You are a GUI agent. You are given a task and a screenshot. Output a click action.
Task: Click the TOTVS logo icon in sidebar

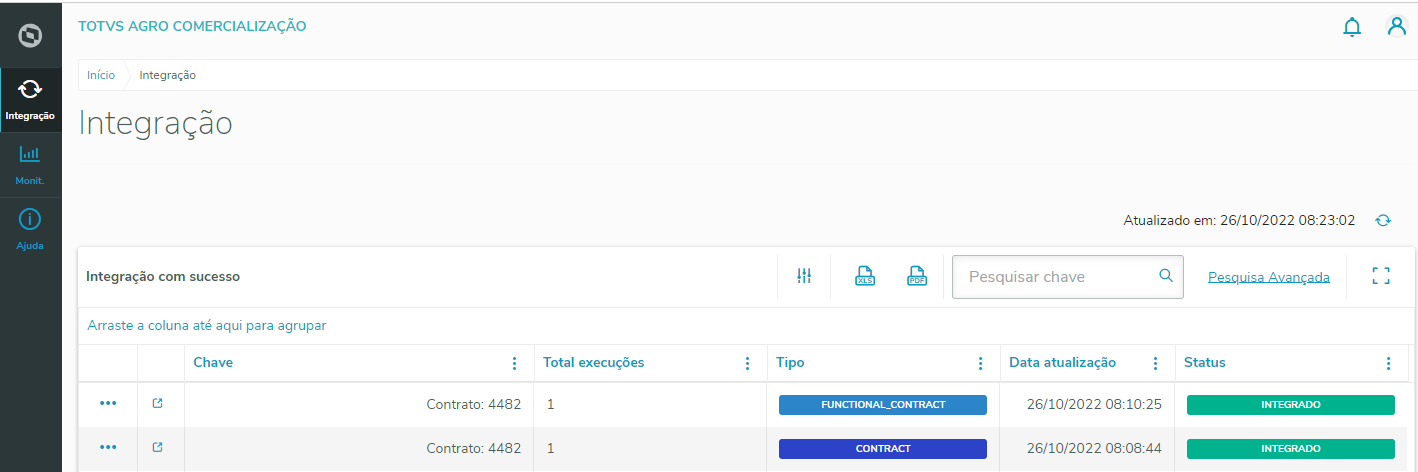point(30,37)
